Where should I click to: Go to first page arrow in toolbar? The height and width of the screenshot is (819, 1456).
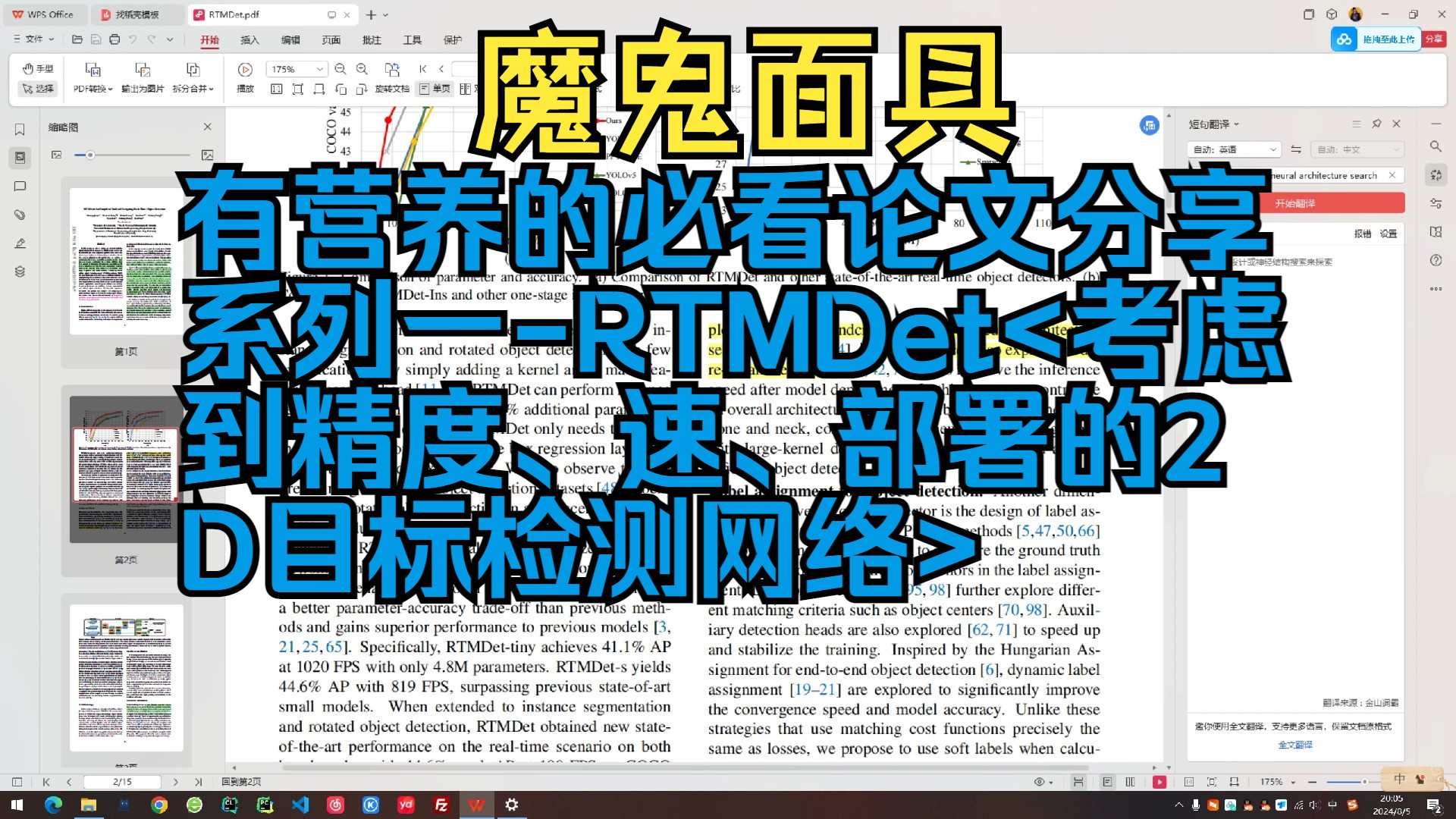pyautogui.click(x=423, y=69)
